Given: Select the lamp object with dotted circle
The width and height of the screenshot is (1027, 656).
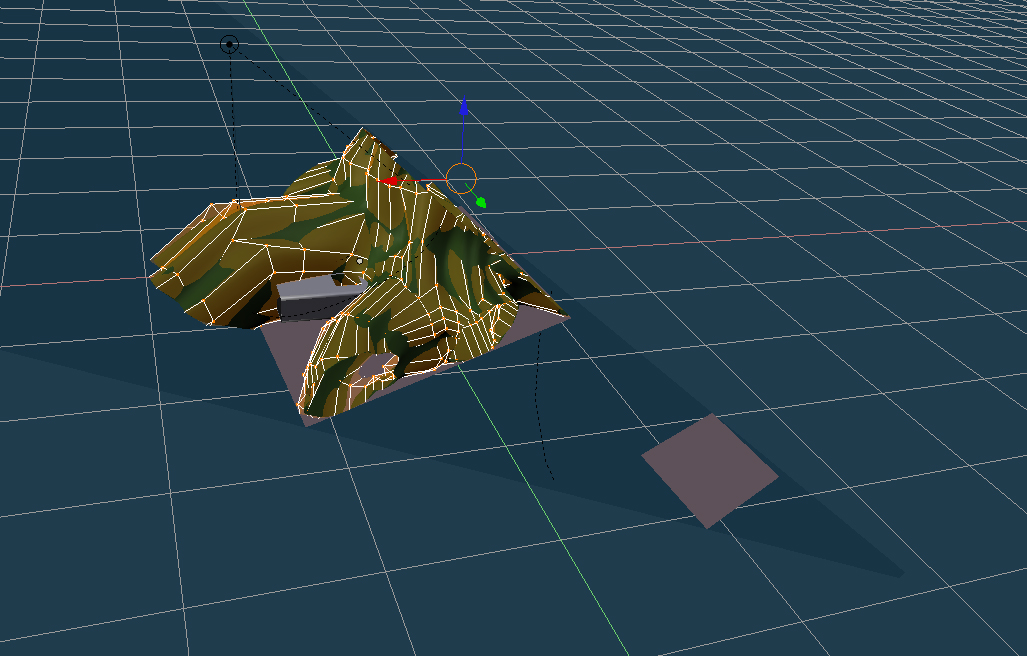Looking at the screenshot, I should [229, 45].
